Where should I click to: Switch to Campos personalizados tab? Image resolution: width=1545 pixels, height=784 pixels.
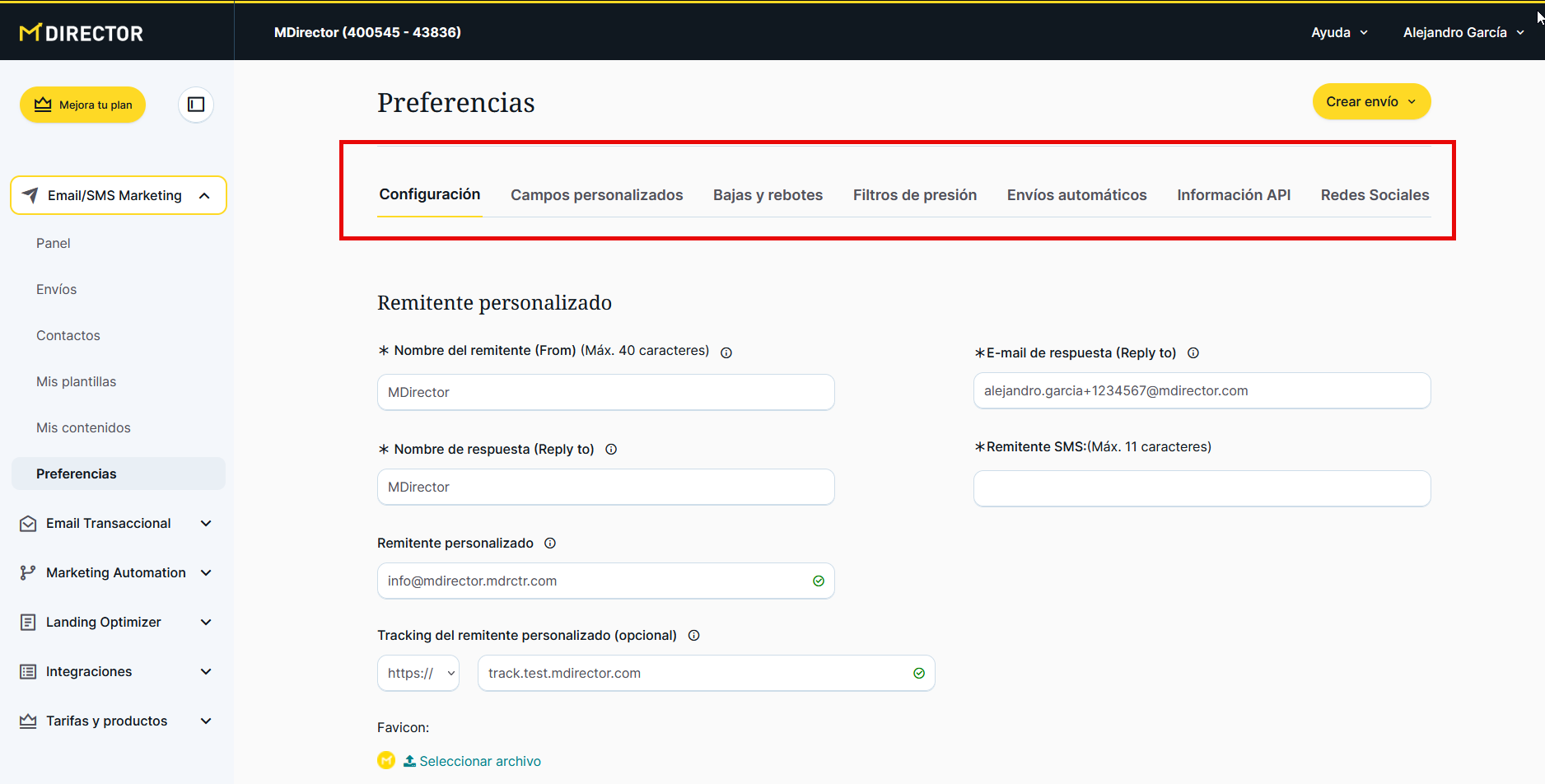click(596, 195)
